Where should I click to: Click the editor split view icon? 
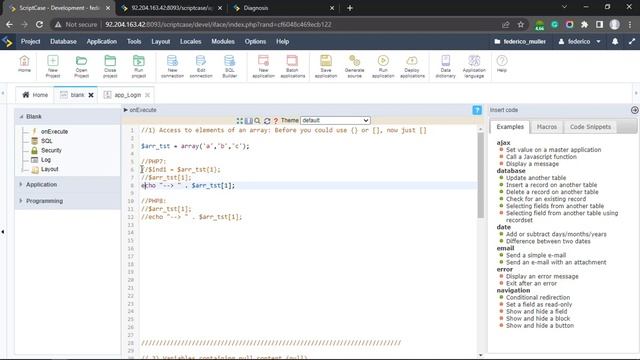coord(249,120)
